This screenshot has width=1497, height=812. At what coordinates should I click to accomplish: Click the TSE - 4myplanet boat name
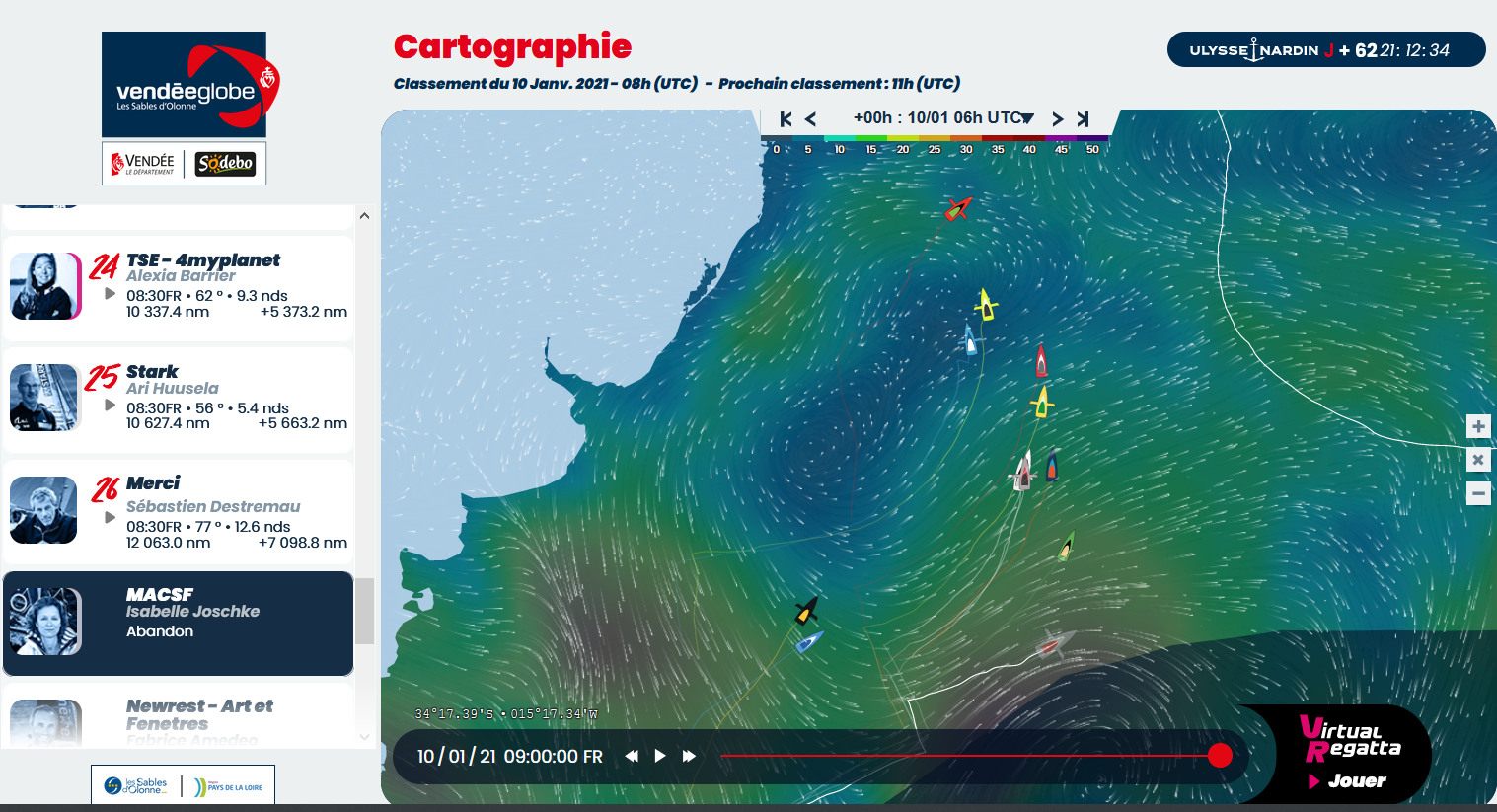click(203, 260)
